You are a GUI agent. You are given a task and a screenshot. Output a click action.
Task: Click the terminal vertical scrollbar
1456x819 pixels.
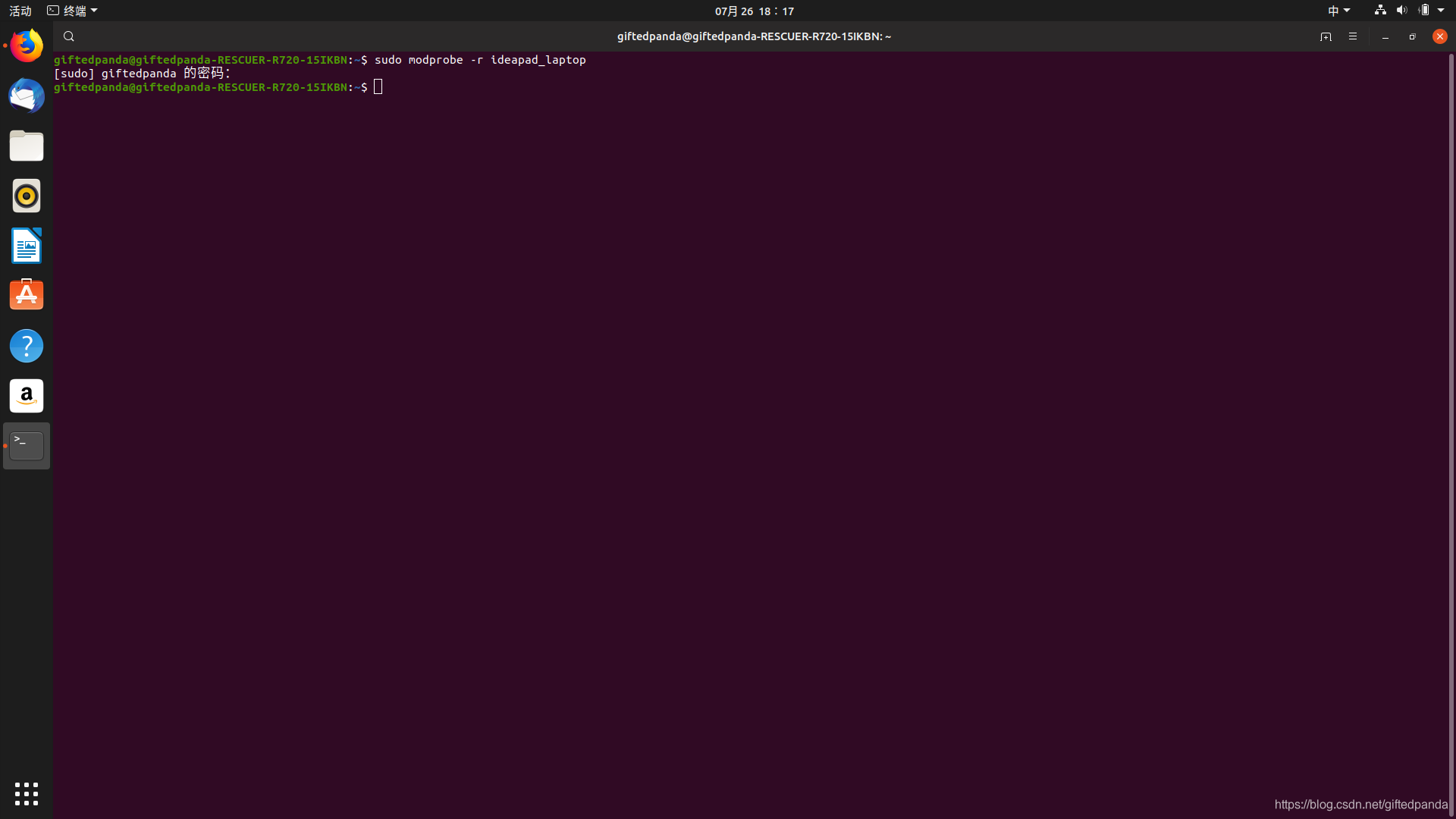[1451, 435]
